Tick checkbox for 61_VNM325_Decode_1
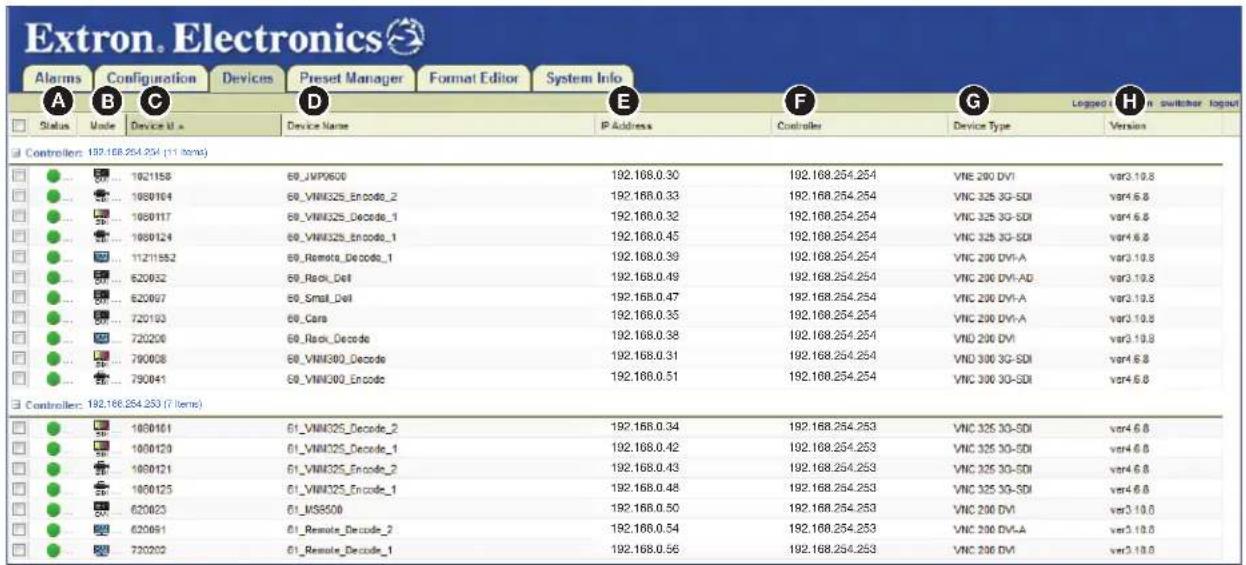The width and height of the screenshot is (1246, 565). [x=18, y=448]
